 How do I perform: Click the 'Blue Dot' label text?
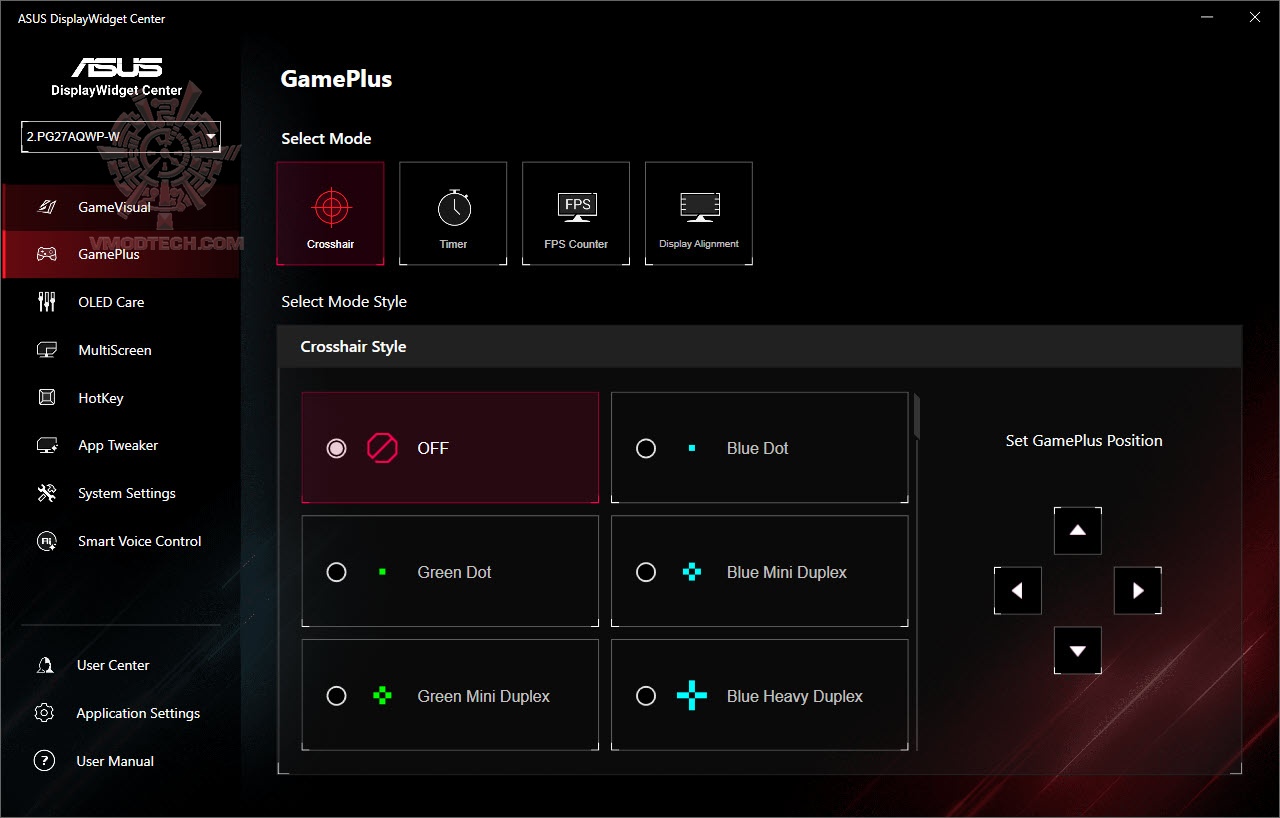758,448
